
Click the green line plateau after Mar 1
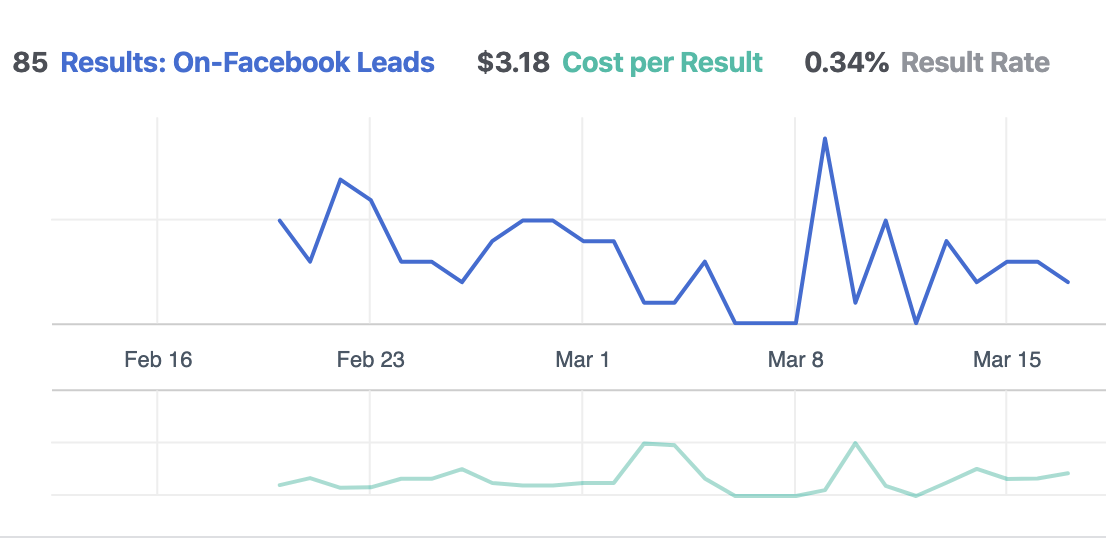pyautogui.click(x=660, y=444)
